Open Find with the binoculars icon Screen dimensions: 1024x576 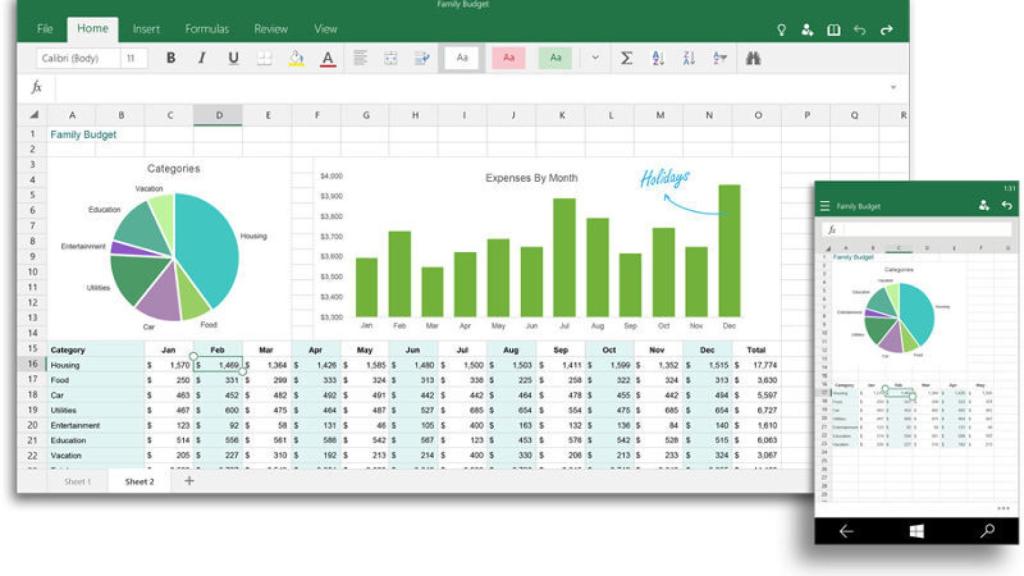pyautogui.click(x=753, y=58)
